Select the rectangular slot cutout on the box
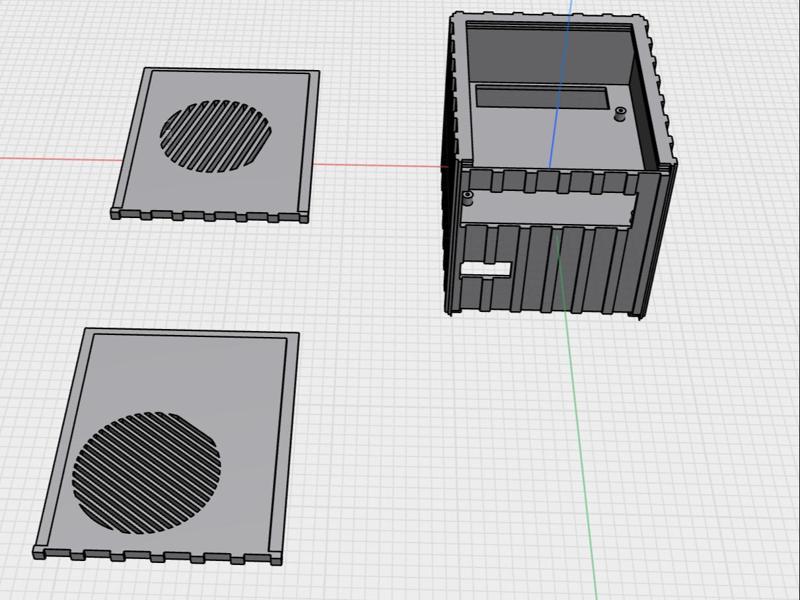 485,267
